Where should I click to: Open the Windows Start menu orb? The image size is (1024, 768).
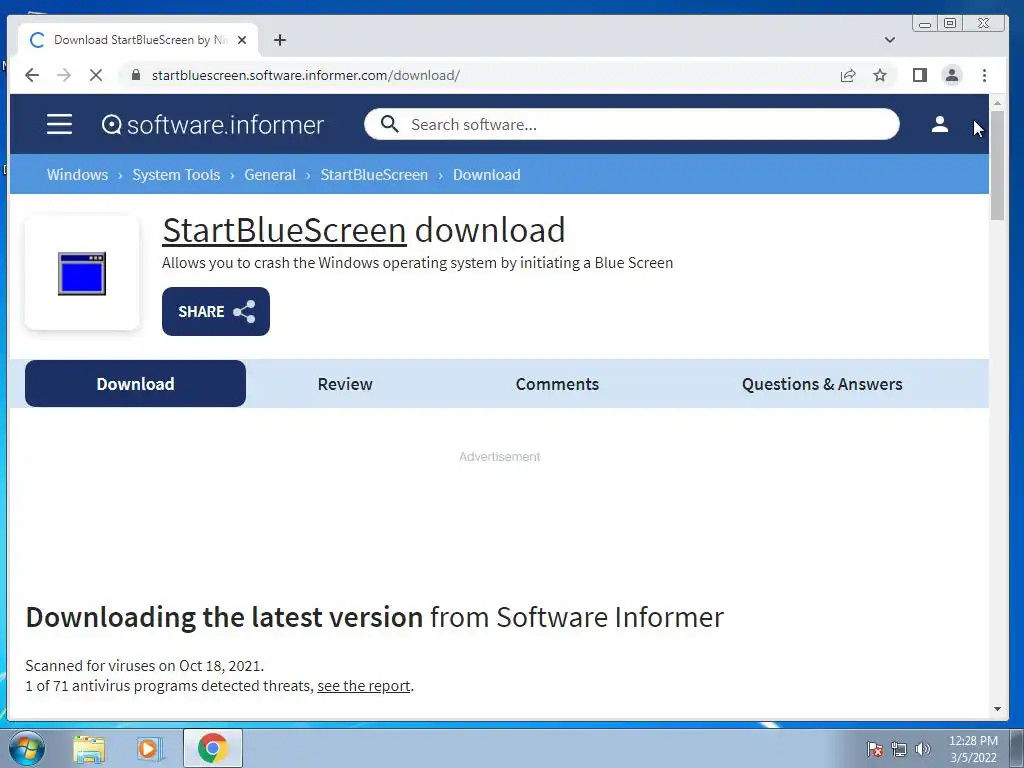click(x=27, y=748)
